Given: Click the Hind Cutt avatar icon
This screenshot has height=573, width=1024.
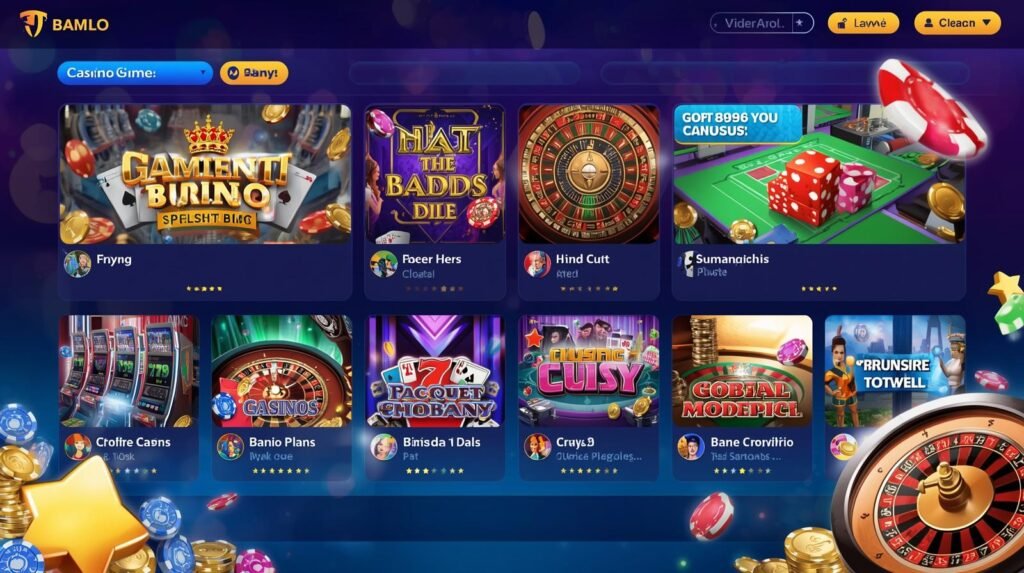Looking at the screenshot, I should pyautogui.click(x=537, y=264).
